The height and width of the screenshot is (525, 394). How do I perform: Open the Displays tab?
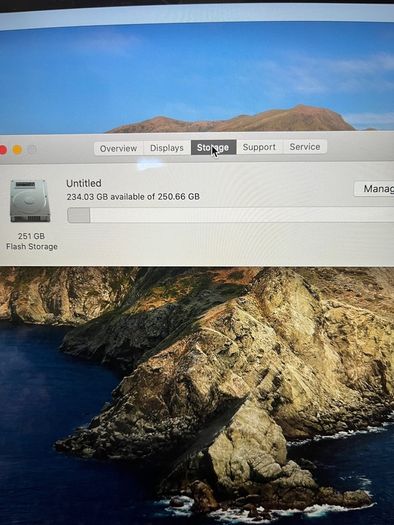167,148
